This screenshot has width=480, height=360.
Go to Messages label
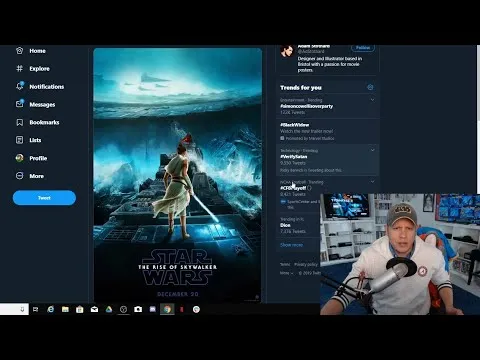(x=42, y=104)
